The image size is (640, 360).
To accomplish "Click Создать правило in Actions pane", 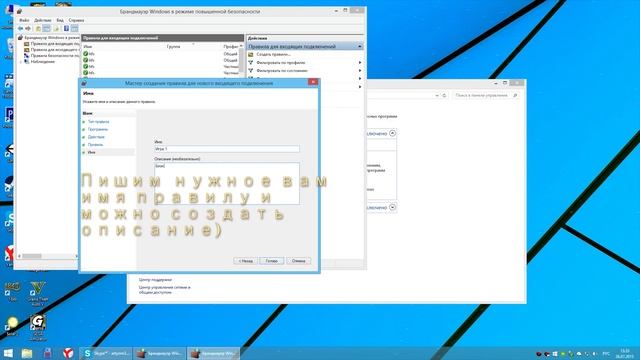I will pyautogui.click(x=273, y=54).
